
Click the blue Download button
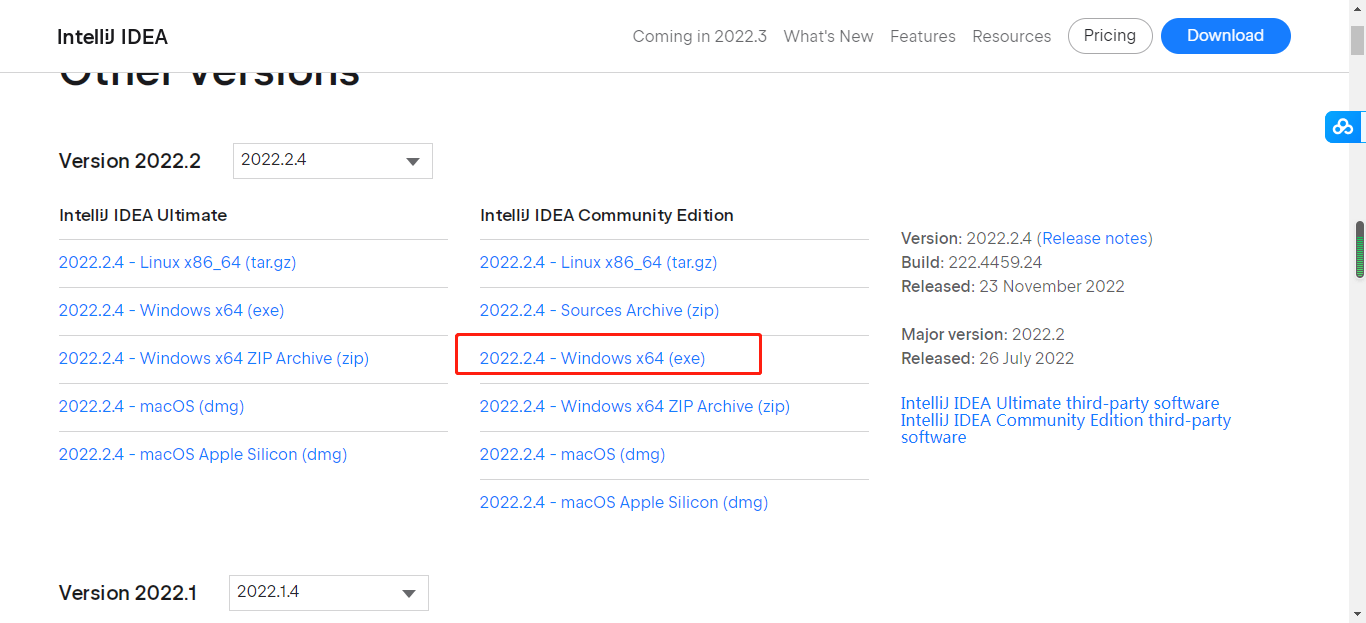pyautogui.click(x=1226, y=36)
